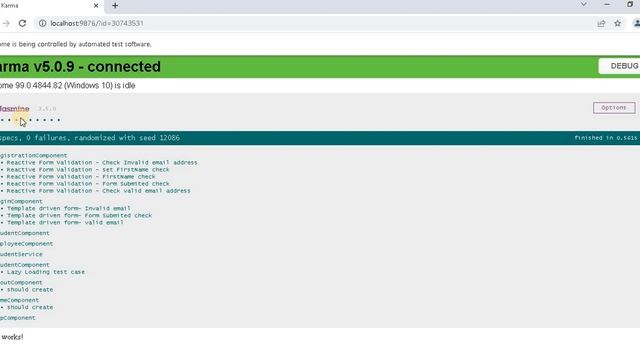Viewport: 640px width, 360px height.
Task: Go forward in browser history
Action: (x=6, y=24)
